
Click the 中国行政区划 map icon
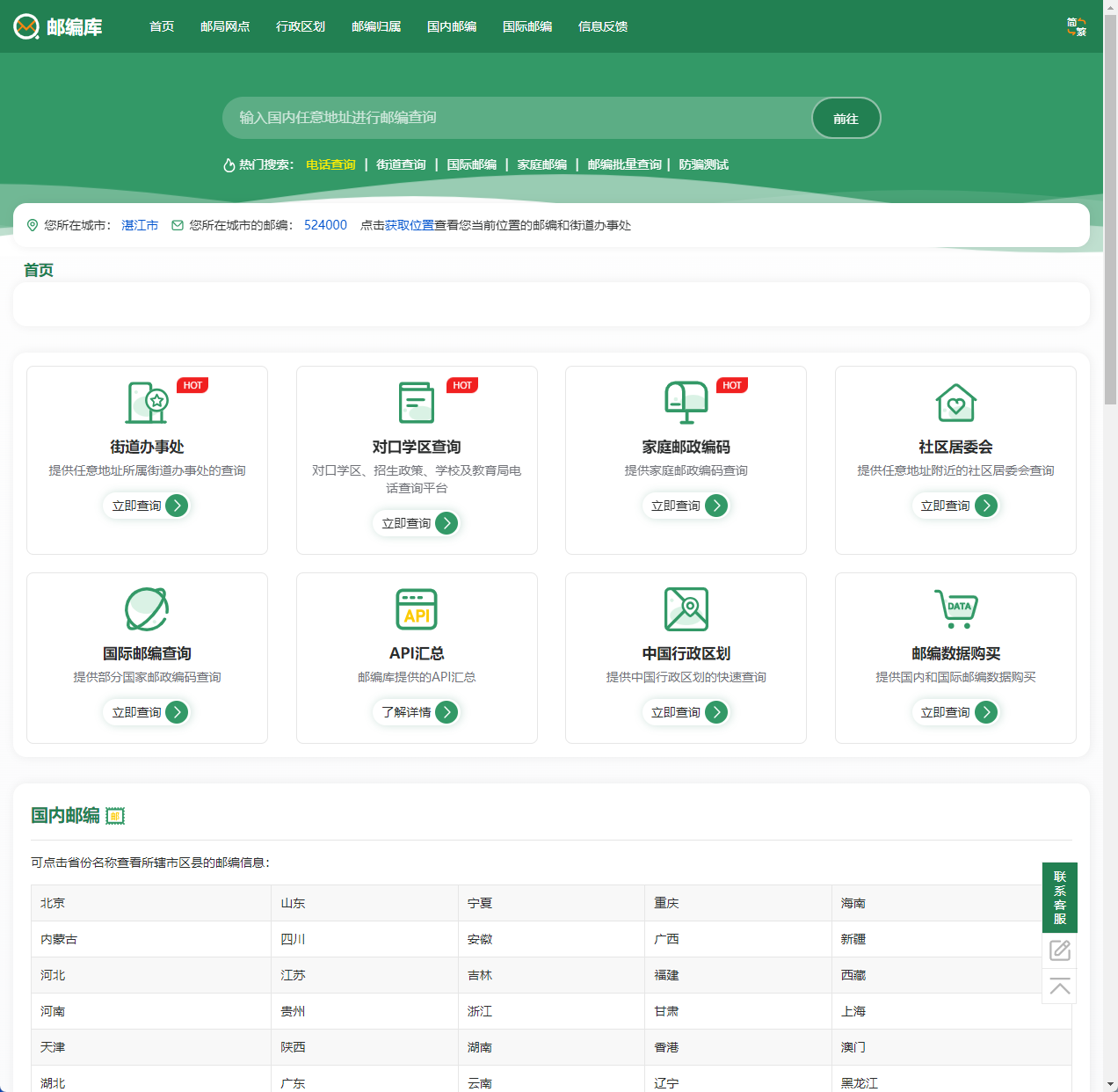(x=686, y=608)
